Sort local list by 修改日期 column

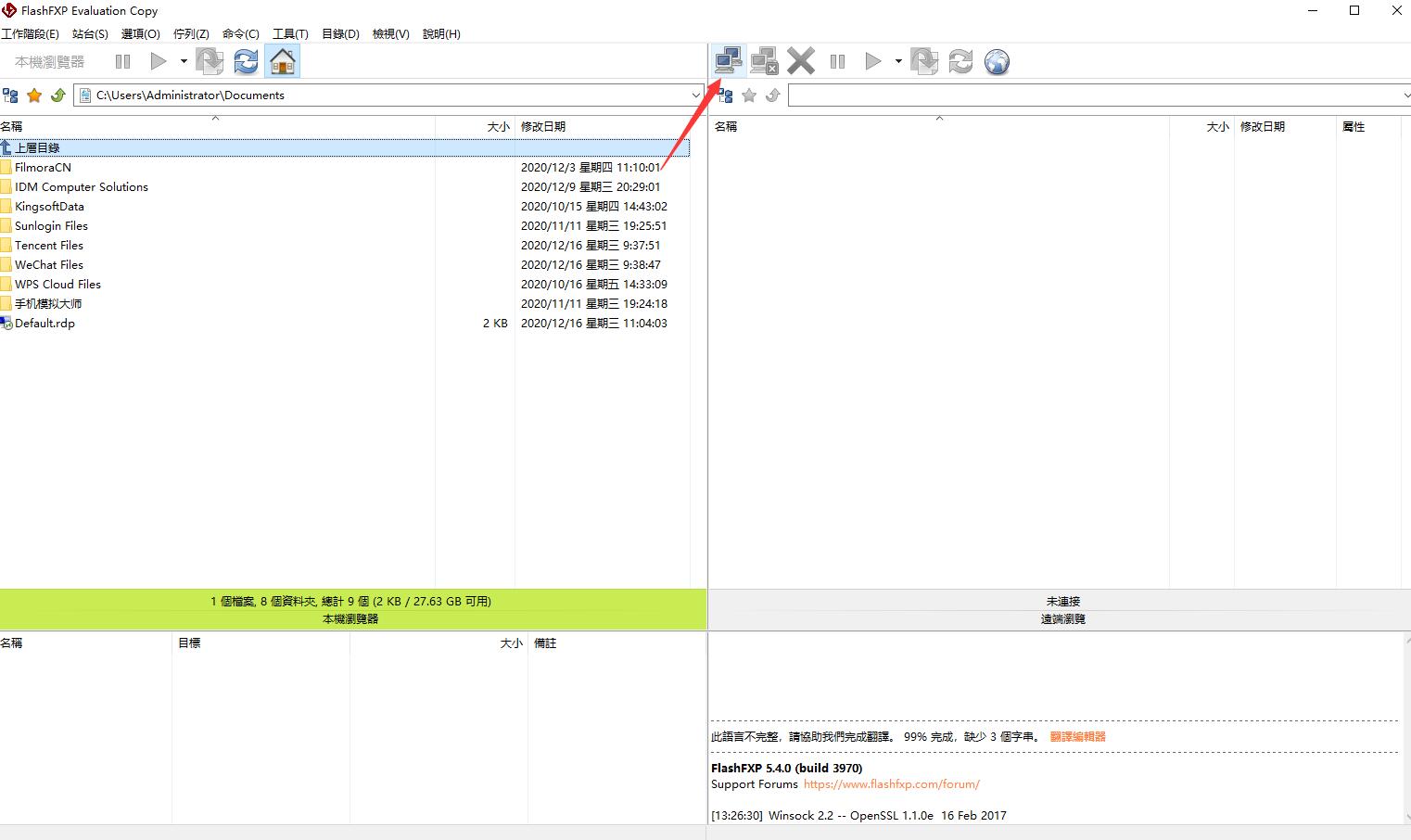point(603,126)
